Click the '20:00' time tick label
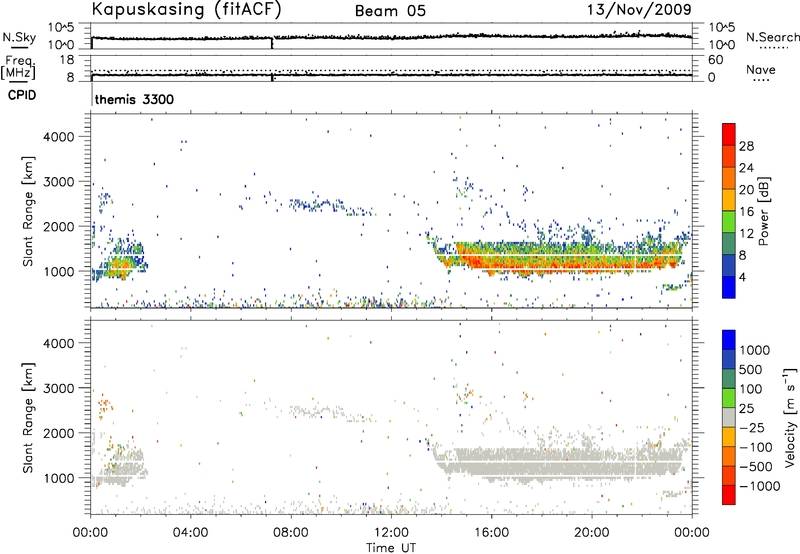The image size is (800, 554). pyautogui.click(x=591, y=533)
